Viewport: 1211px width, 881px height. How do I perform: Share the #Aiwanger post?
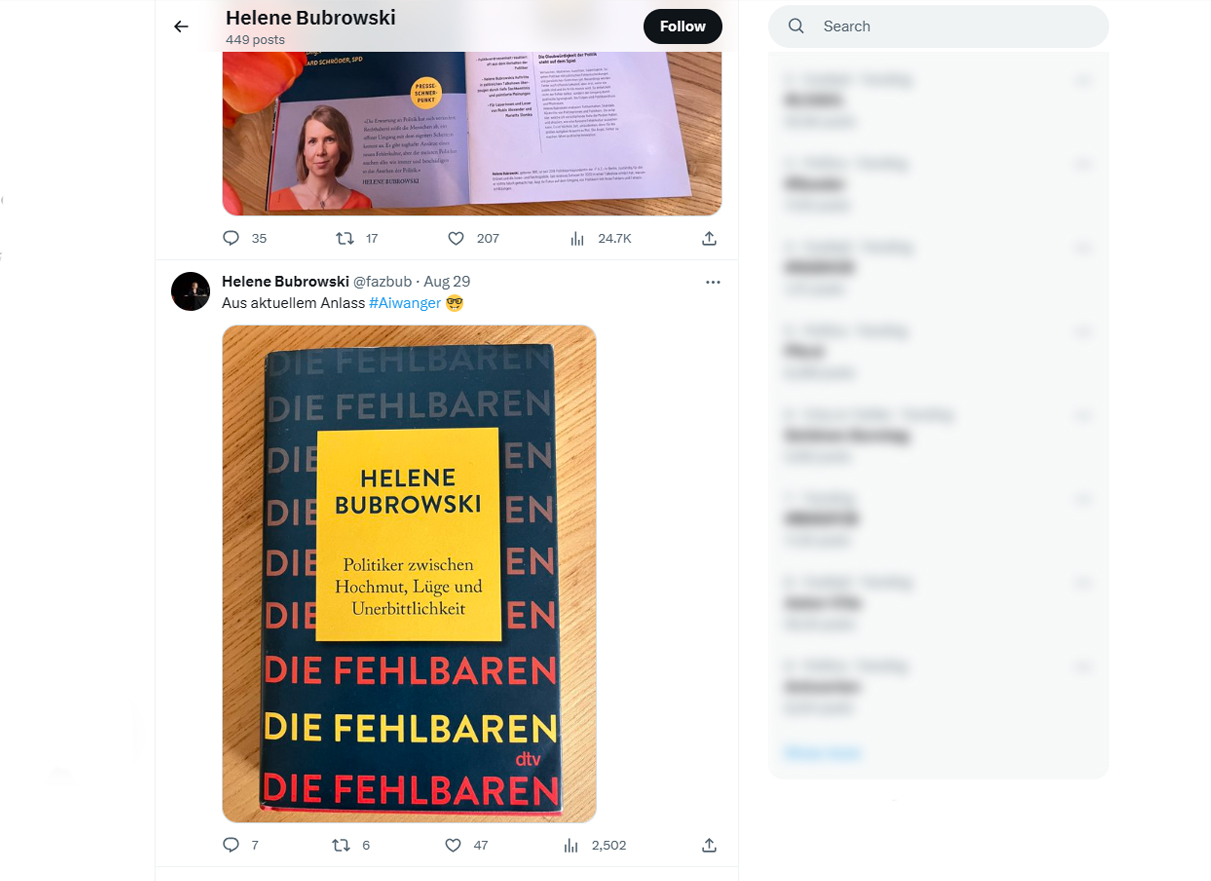[709, 845]
